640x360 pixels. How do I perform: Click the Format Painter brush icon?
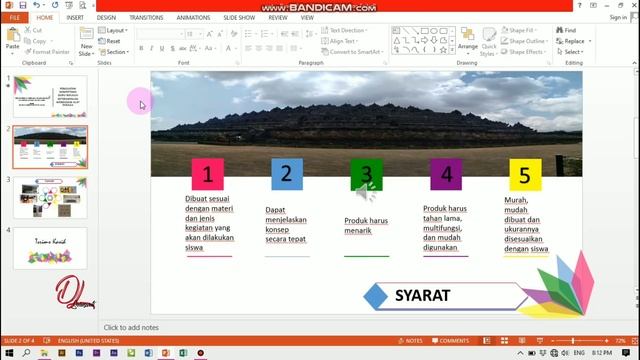[28, 52]
